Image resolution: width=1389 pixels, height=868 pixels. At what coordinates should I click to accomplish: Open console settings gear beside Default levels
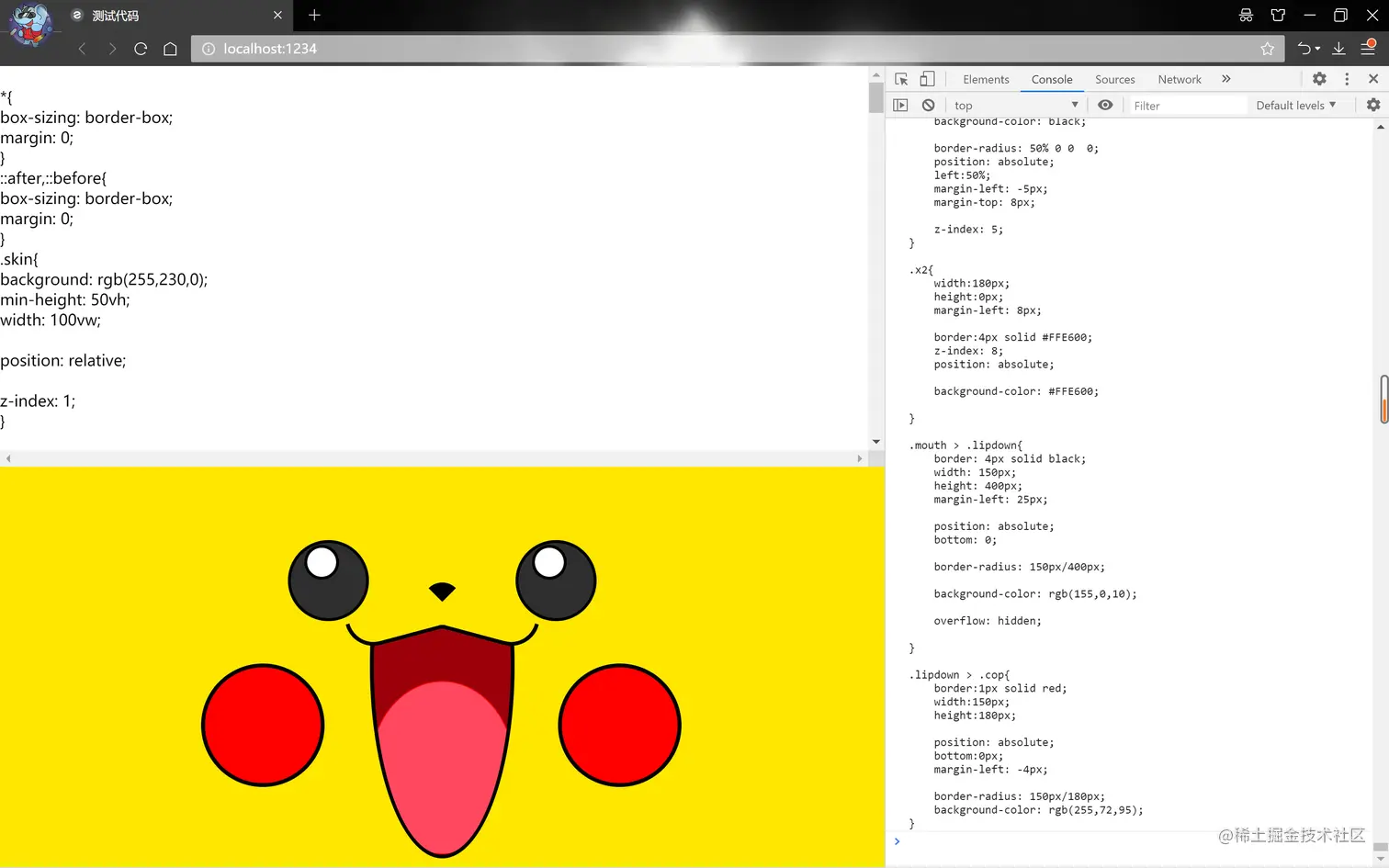click(x=1373, y=106)
